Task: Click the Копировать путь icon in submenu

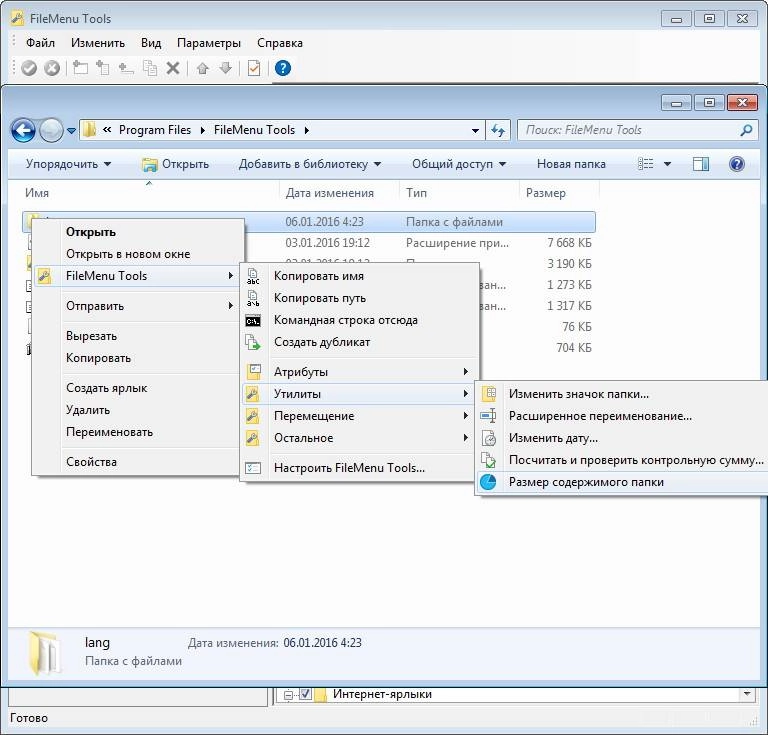Action: [253, 298]
